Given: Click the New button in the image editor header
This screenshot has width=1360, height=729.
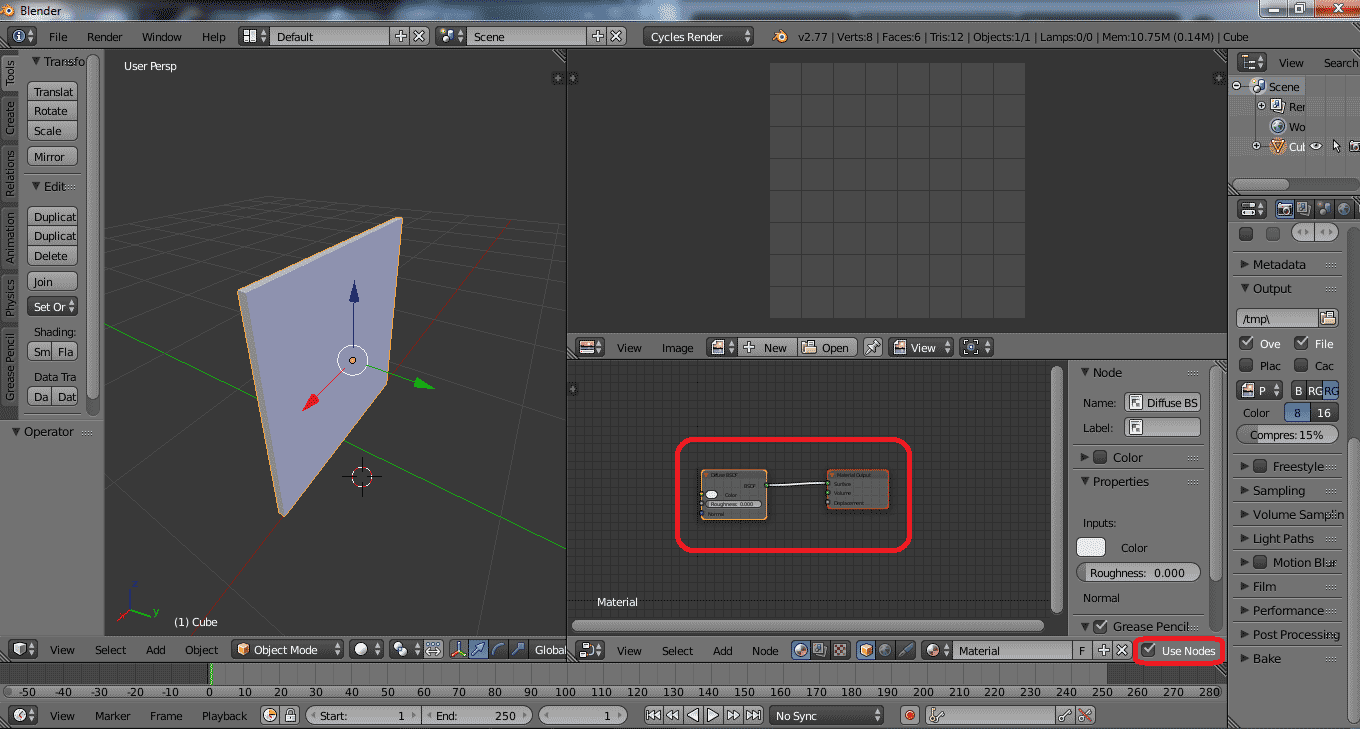Looking at the screenshot, I should (768, 347).
